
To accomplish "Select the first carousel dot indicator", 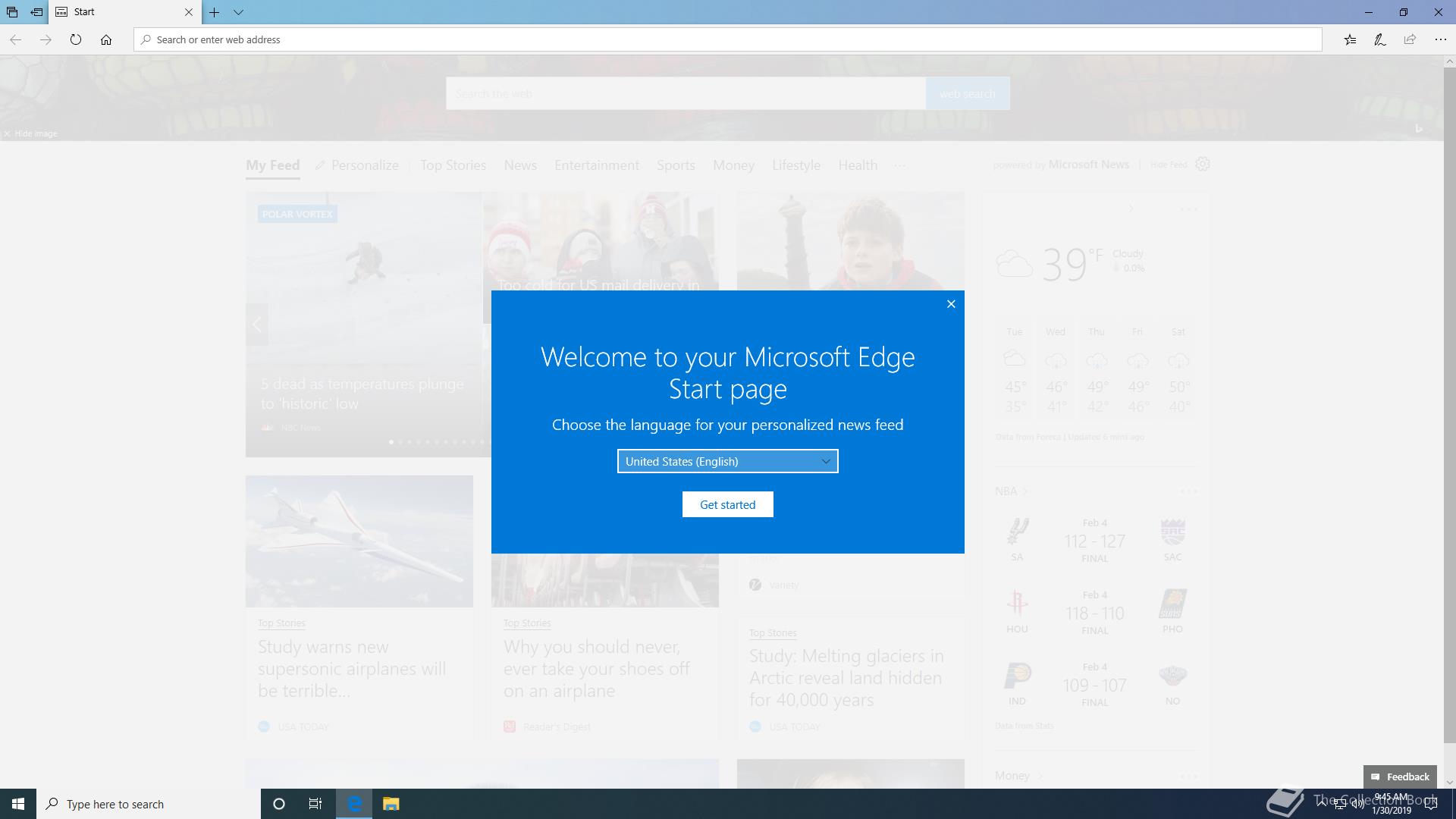I will point(391,442).
